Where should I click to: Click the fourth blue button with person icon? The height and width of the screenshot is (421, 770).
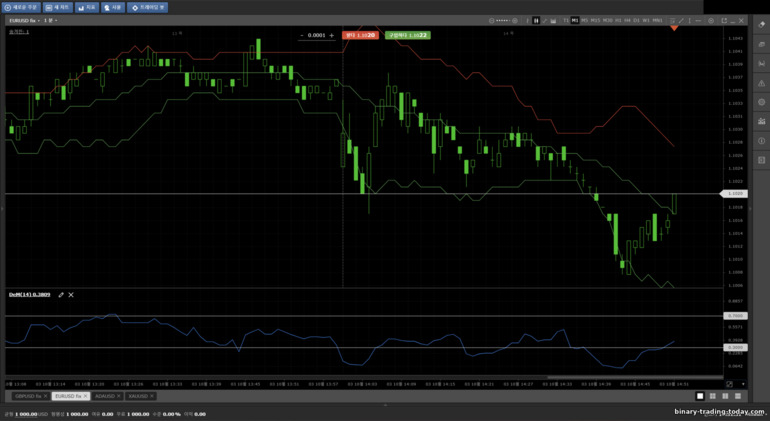coord(113,8)
